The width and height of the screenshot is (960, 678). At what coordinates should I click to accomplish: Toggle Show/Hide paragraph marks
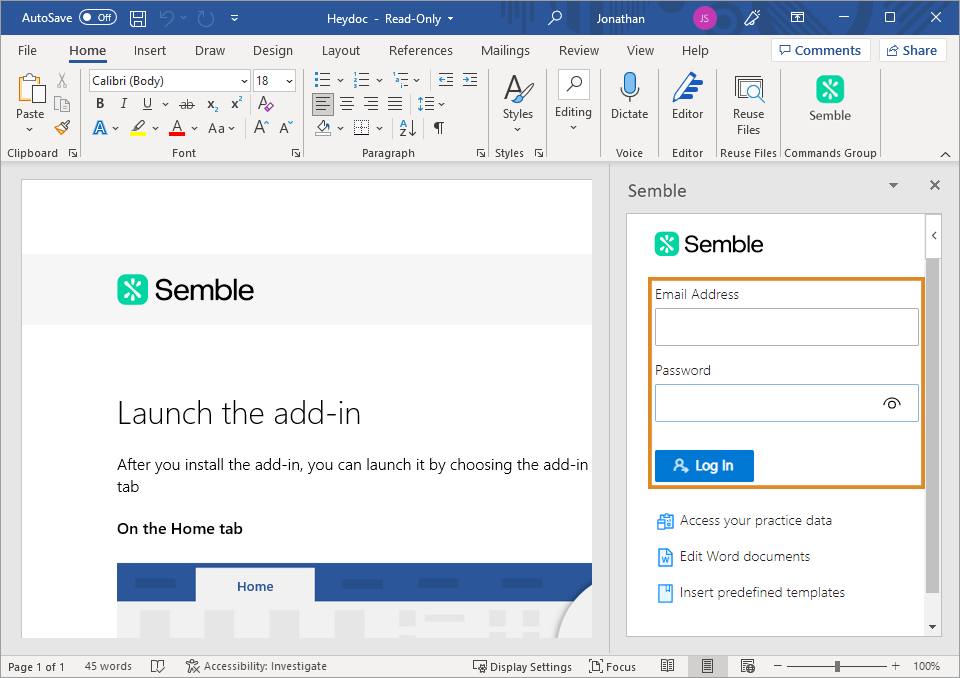(439, 127)
